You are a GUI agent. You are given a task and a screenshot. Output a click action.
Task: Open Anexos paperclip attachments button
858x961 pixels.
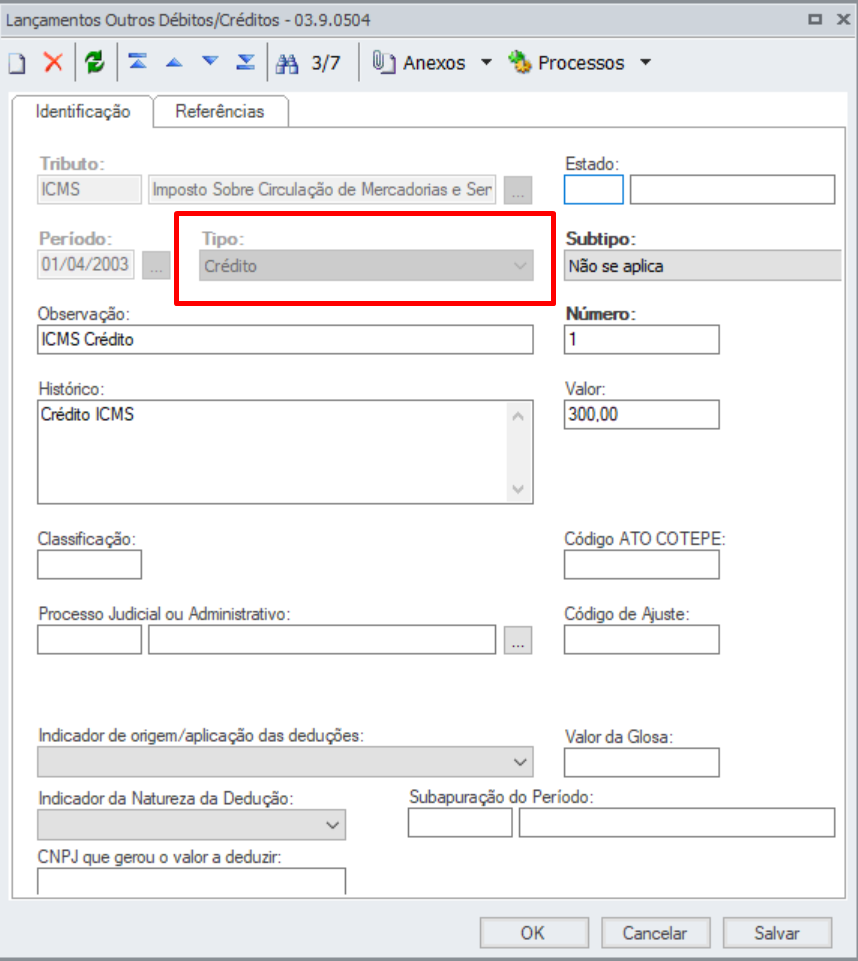419,63
